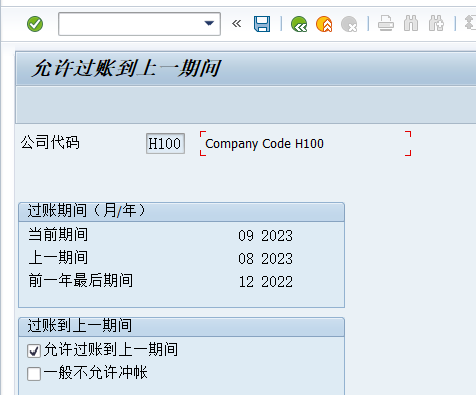
Task: Click the 当前期间 value 09 2023
Action: [265, 236]
